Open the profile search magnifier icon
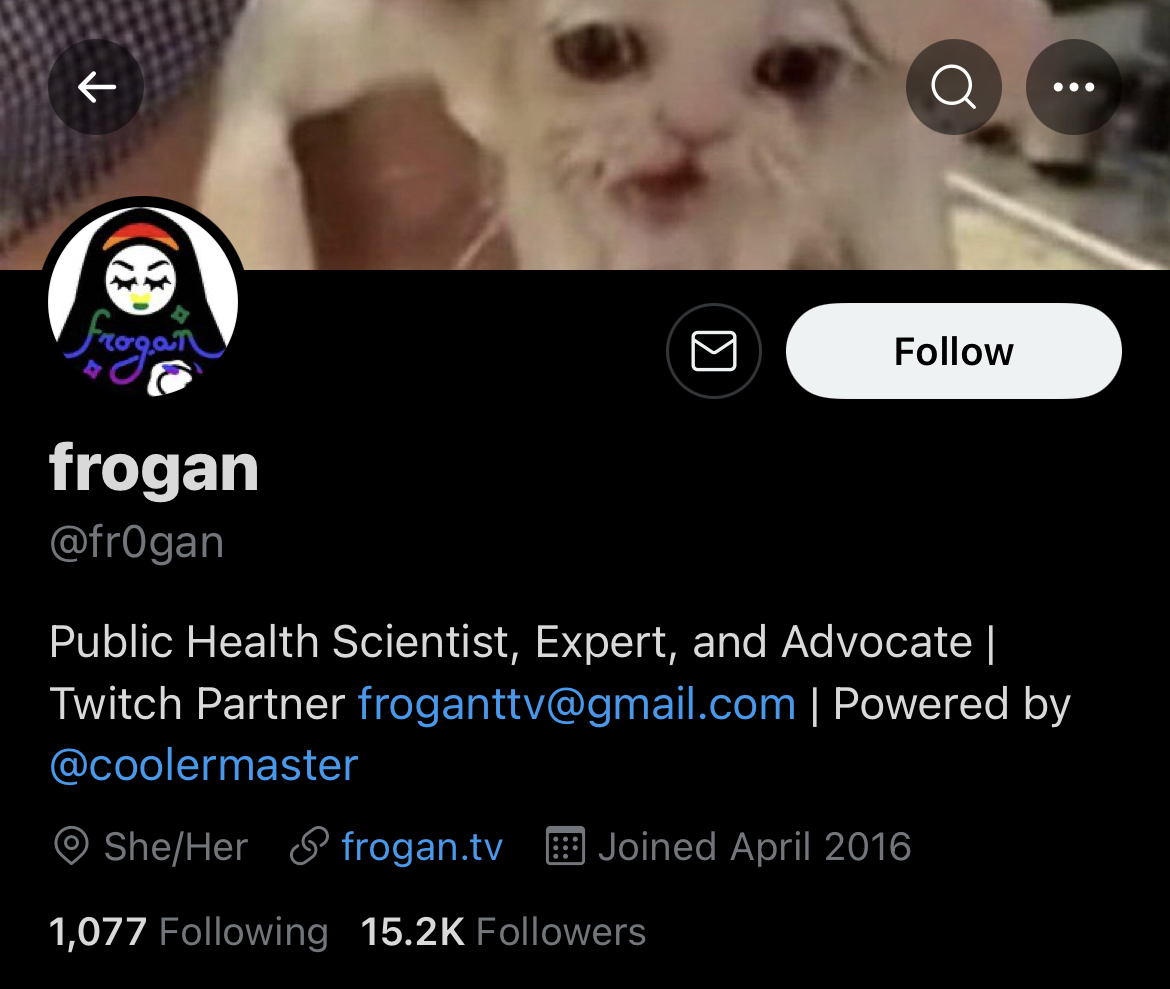This screenshot has height=989, width=1170. point(954,87)
